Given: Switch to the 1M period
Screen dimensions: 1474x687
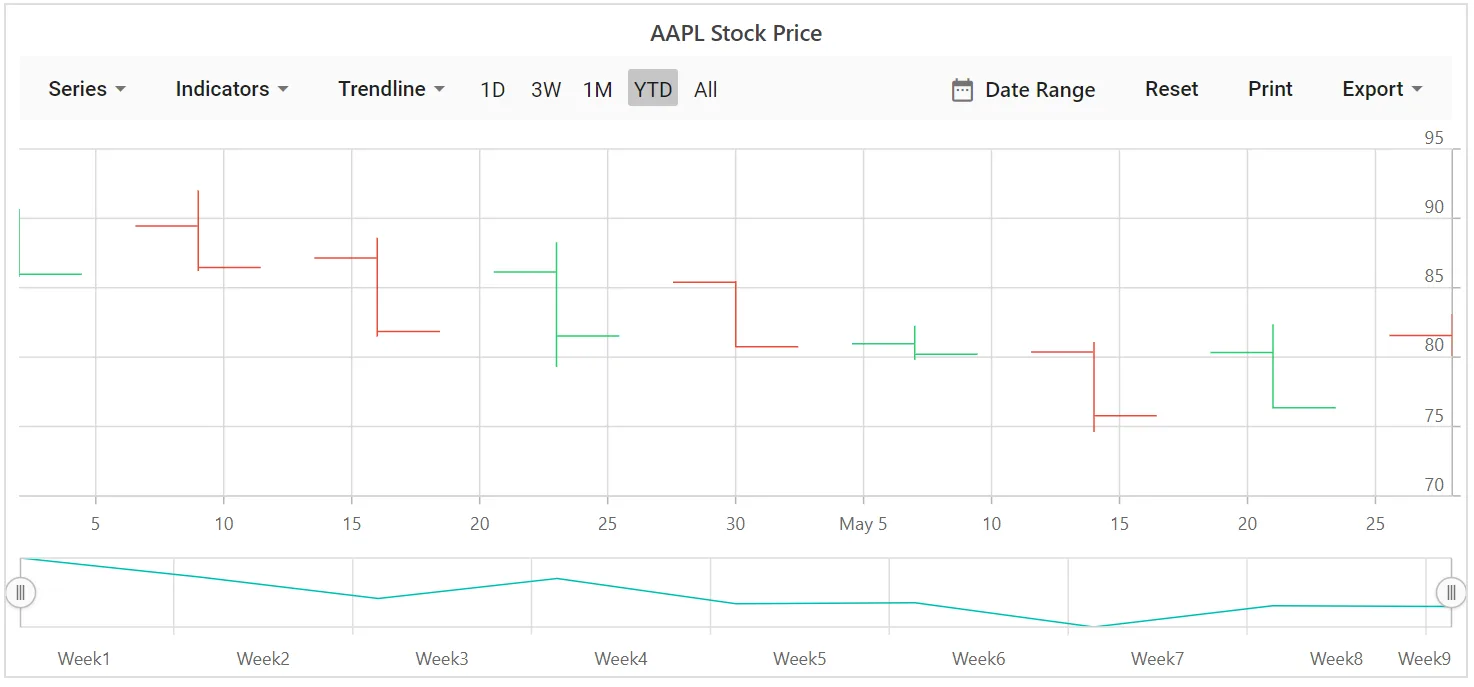Looking at the screenshot, I should point(598,89).
